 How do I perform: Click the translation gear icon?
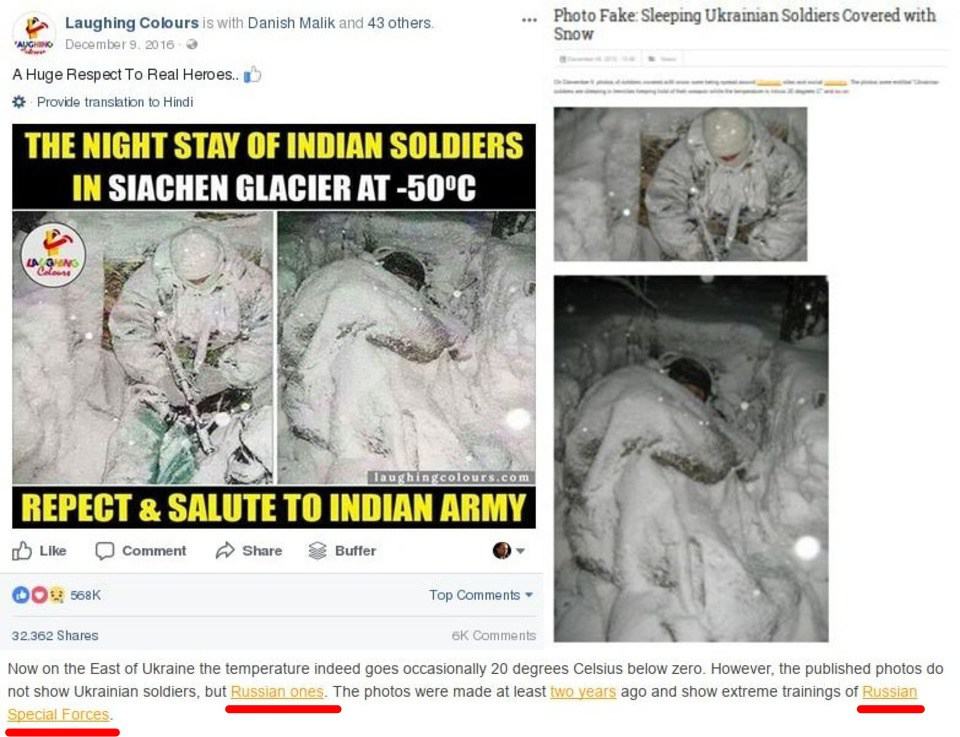(x=20, y=102)
